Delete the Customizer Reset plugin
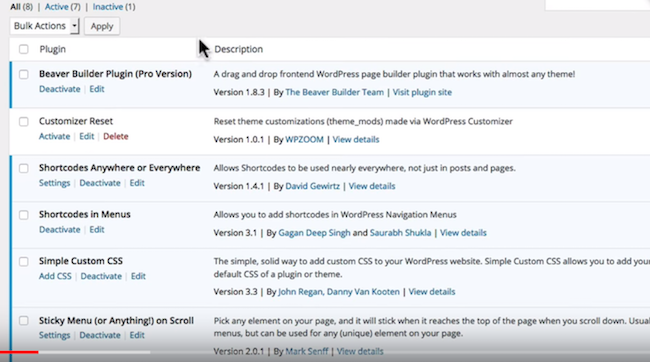This screenshot has height=362, width=650. [116, 136]
